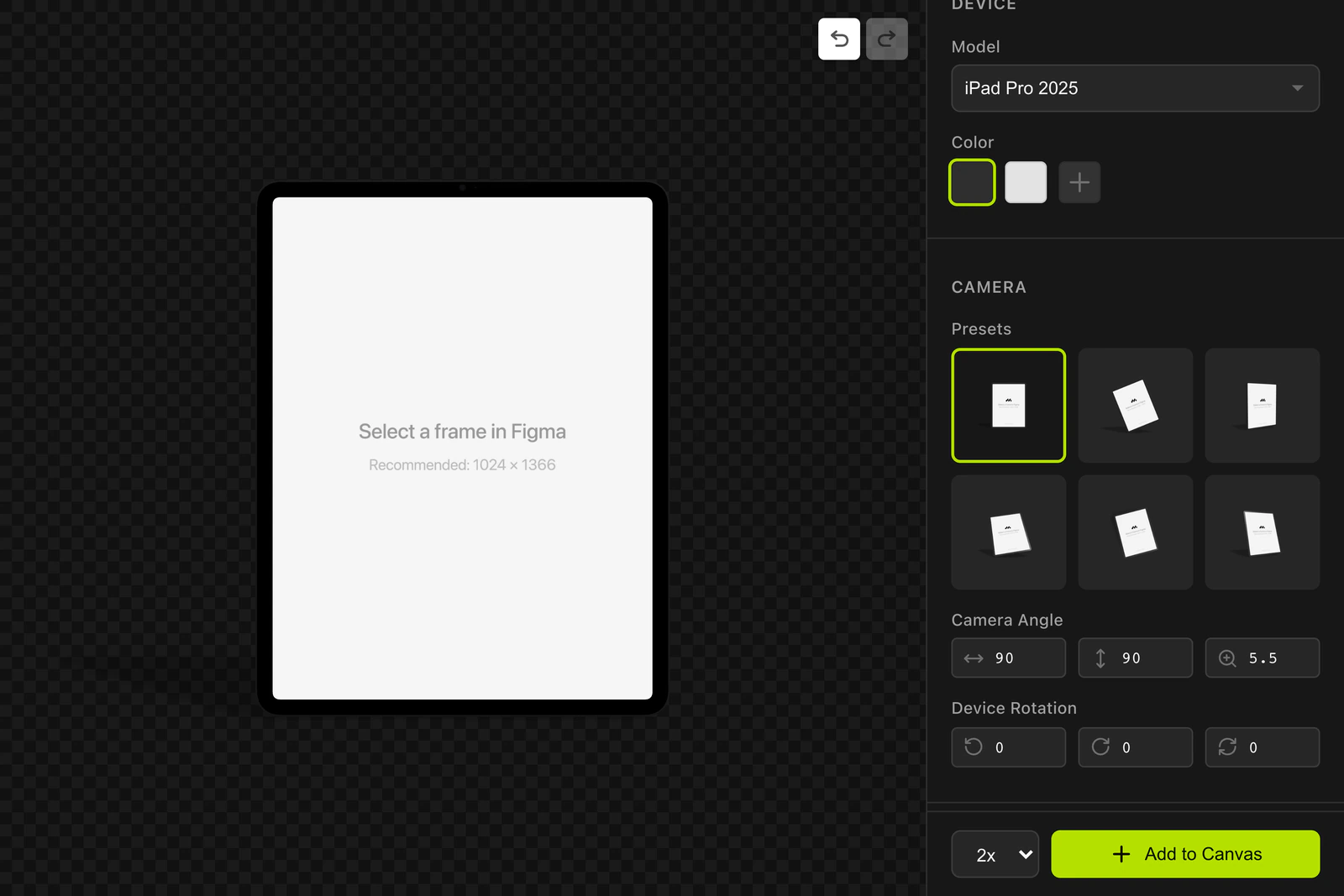Screen dimensions: 1344x896
Task: Edit the second device rotation field
Action: coord(1135,747)
